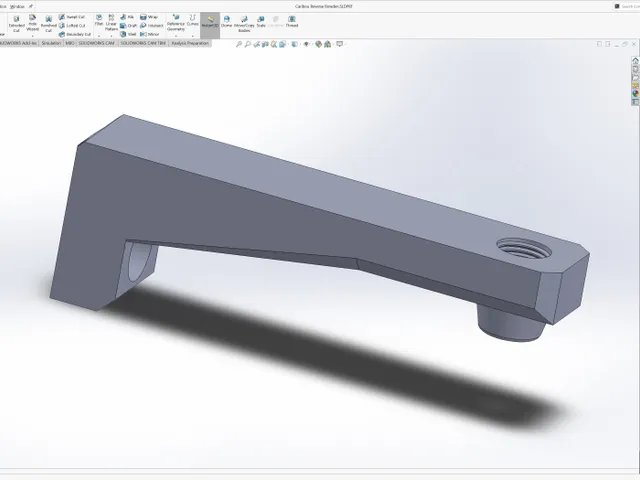The image size is (640, 480).
Task: Click Zoom to Area magnifier icon
Action: [247, 44]
